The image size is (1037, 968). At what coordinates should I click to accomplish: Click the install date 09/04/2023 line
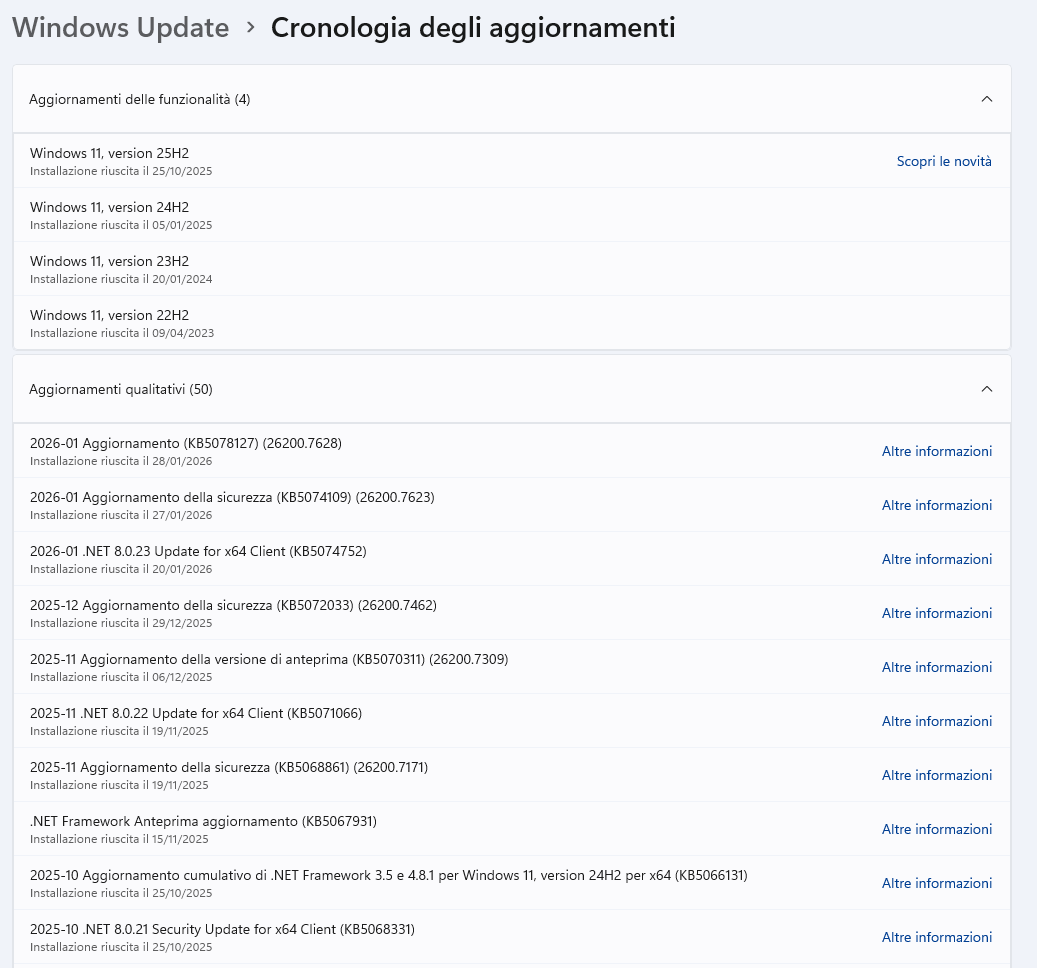pyautogui.click(x=122, y=333)
